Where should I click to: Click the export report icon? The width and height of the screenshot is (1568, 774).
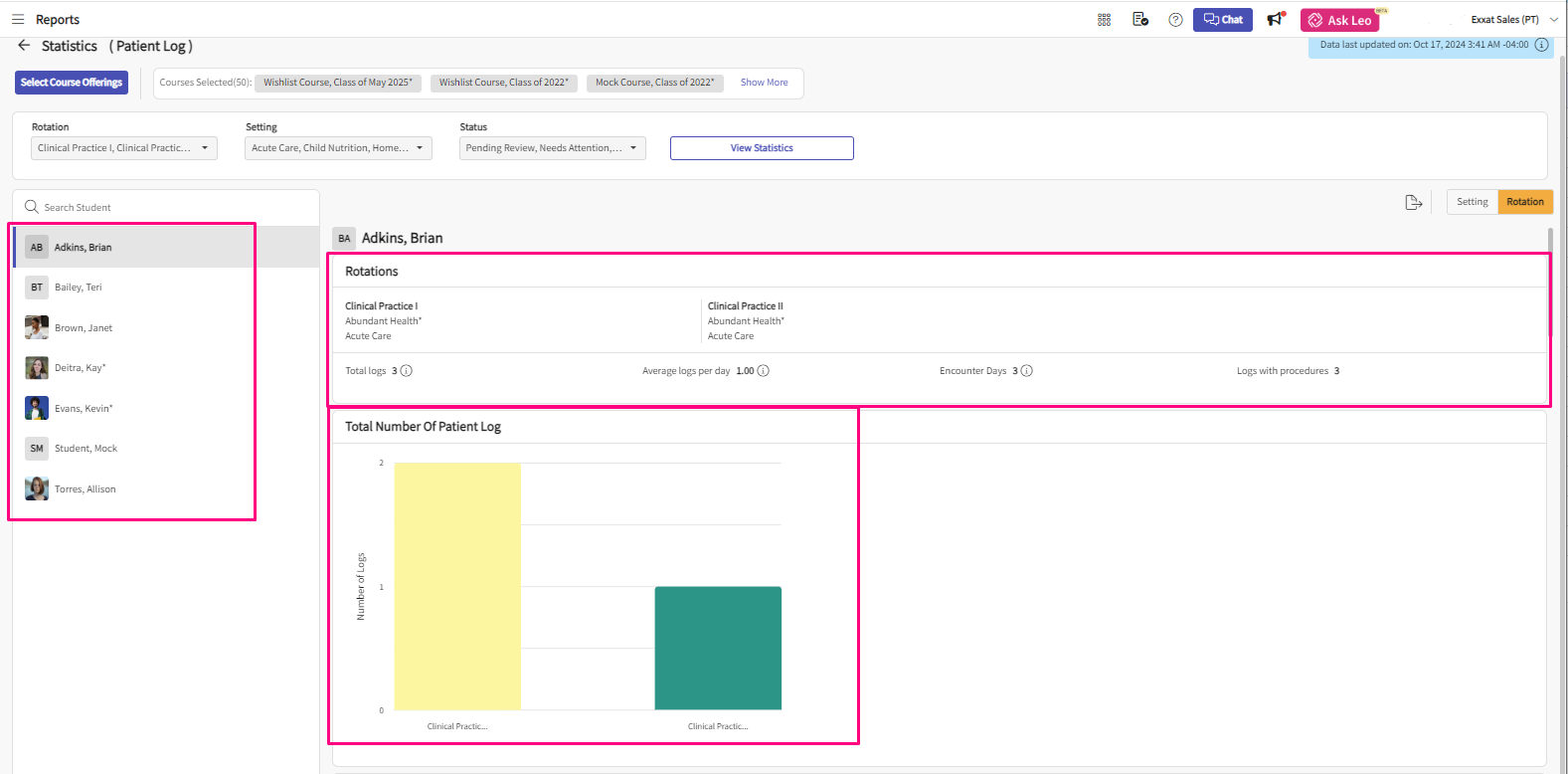(1413, 202)
